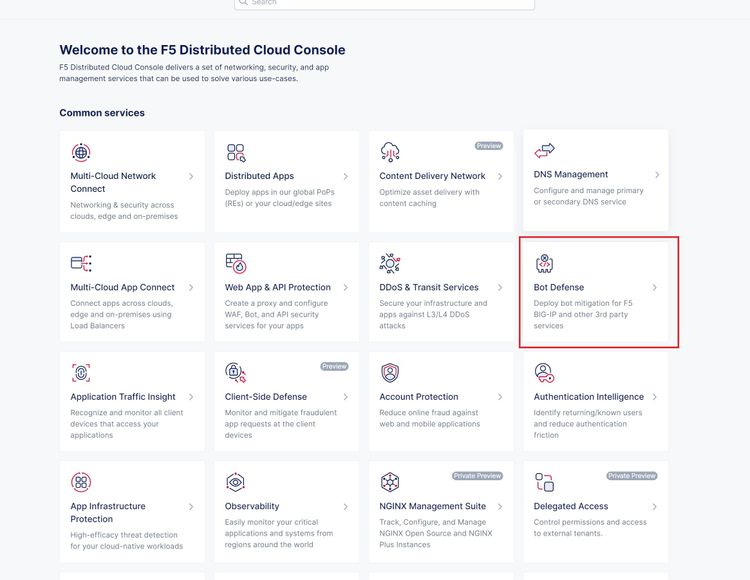Viewport: 750px width, 580px height.
Task: Click the Distributed Apps icon
Action: pyautogui.click(x=236, y=152)
